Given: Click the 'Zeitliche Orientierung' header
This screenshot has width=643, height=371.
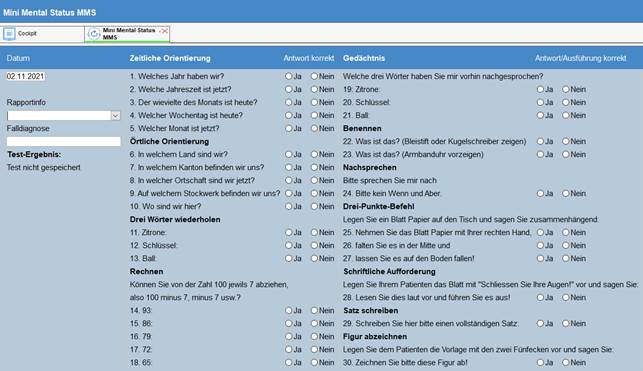Looking at the screenshot, I should click(170, 58).
